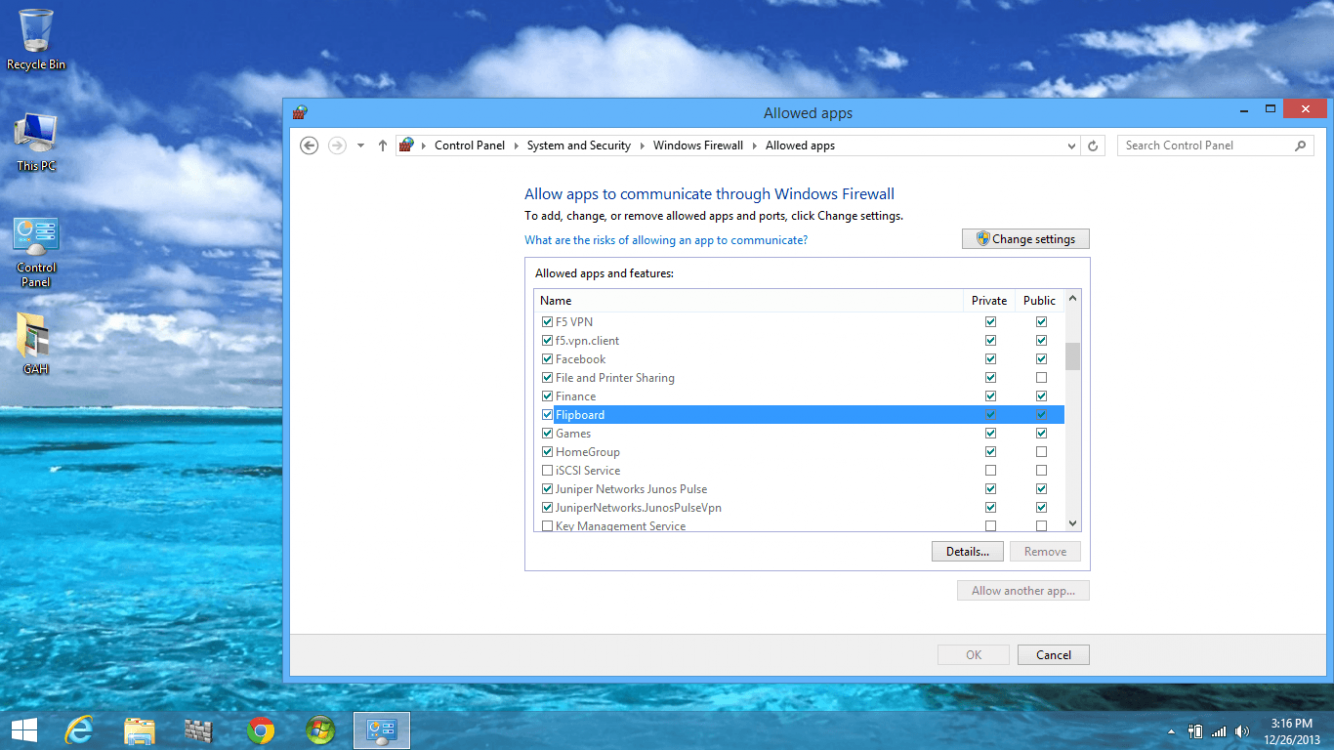The height and width of the screenshot is (750, 1334).
Task: Click the back navigation arrow
Action: click(x=309, y=146)
